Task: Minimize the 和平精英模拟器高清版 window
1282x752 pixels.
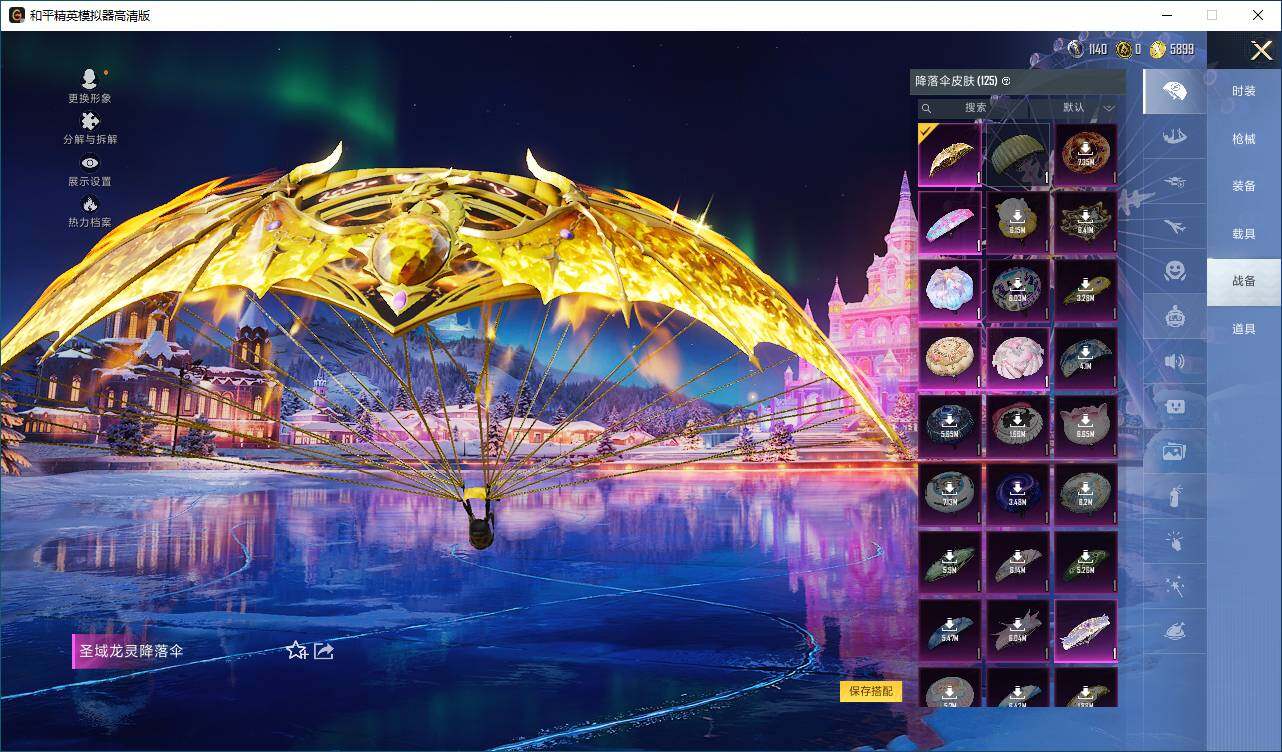Action: 1167,15
